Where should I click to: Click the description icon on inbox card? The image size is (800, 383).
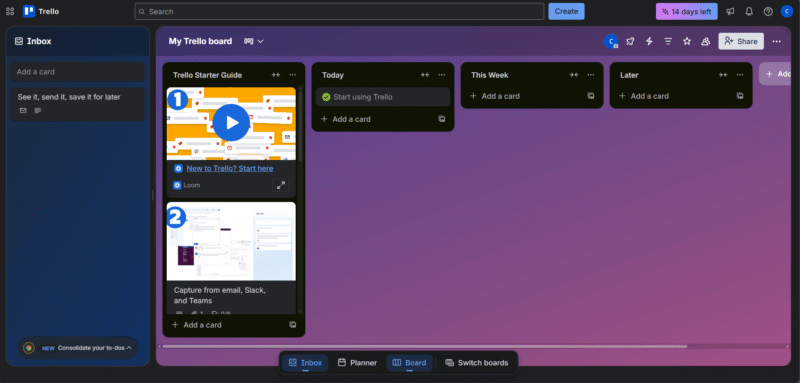click(x=38, y=111)
